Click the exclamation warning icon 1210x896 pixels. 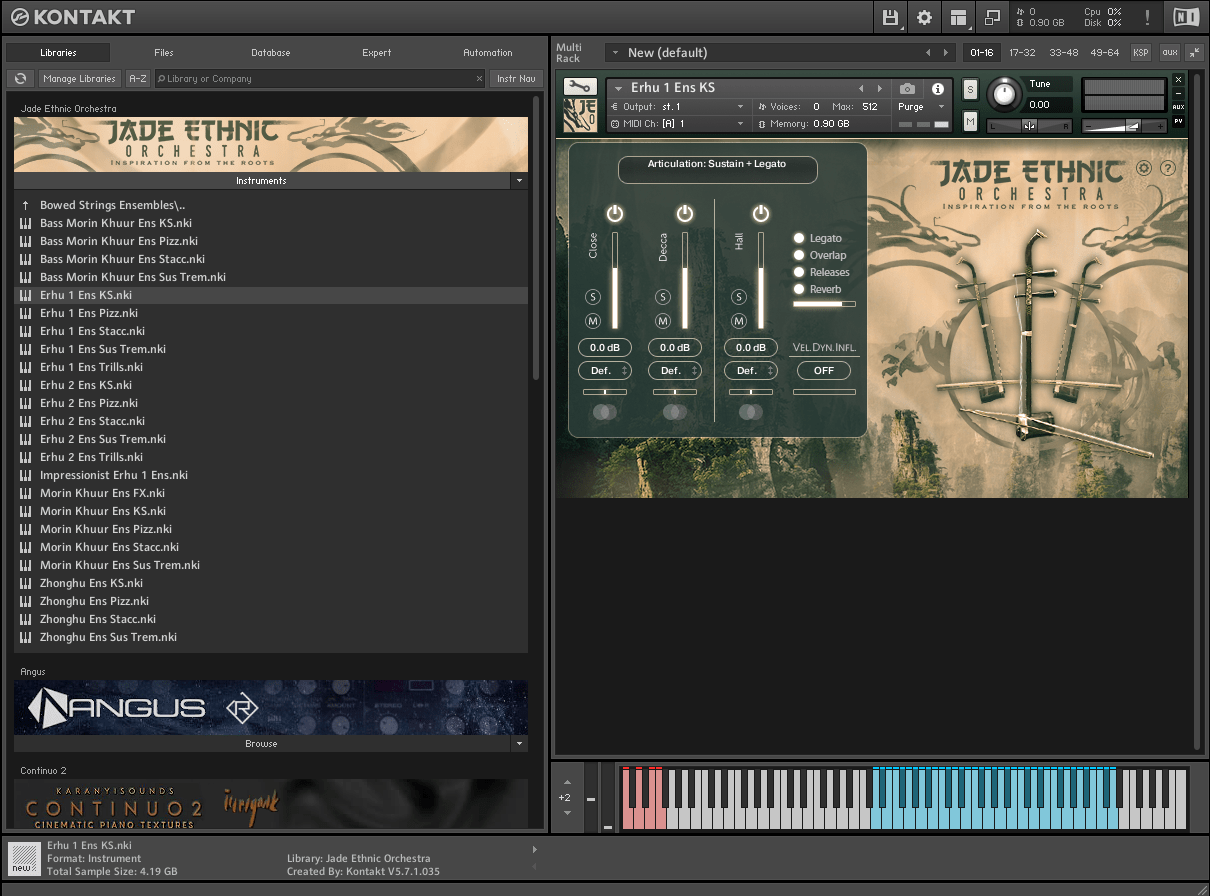[1147, 17]
